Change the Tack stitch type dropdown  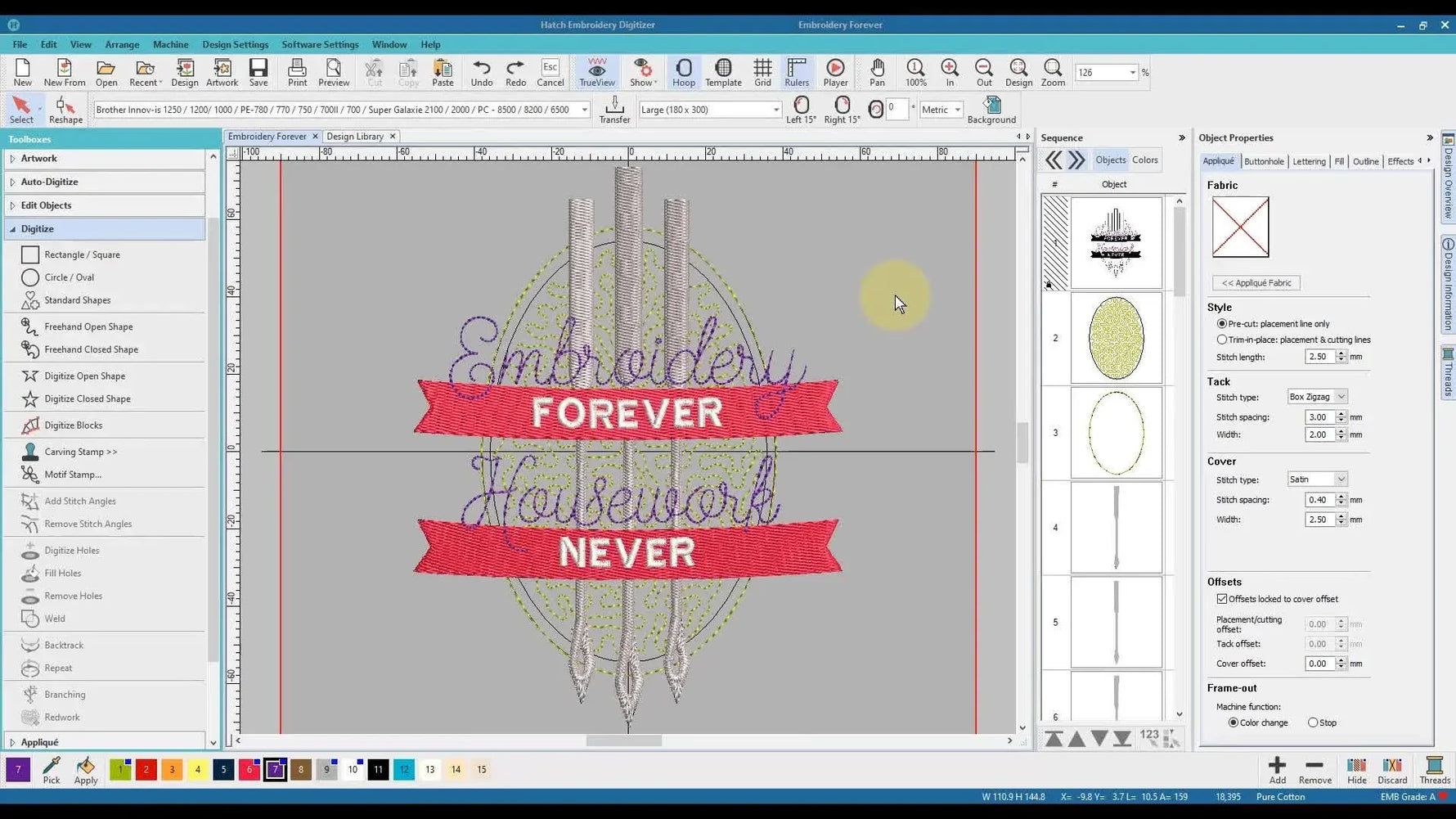[x=1341, y=397]
